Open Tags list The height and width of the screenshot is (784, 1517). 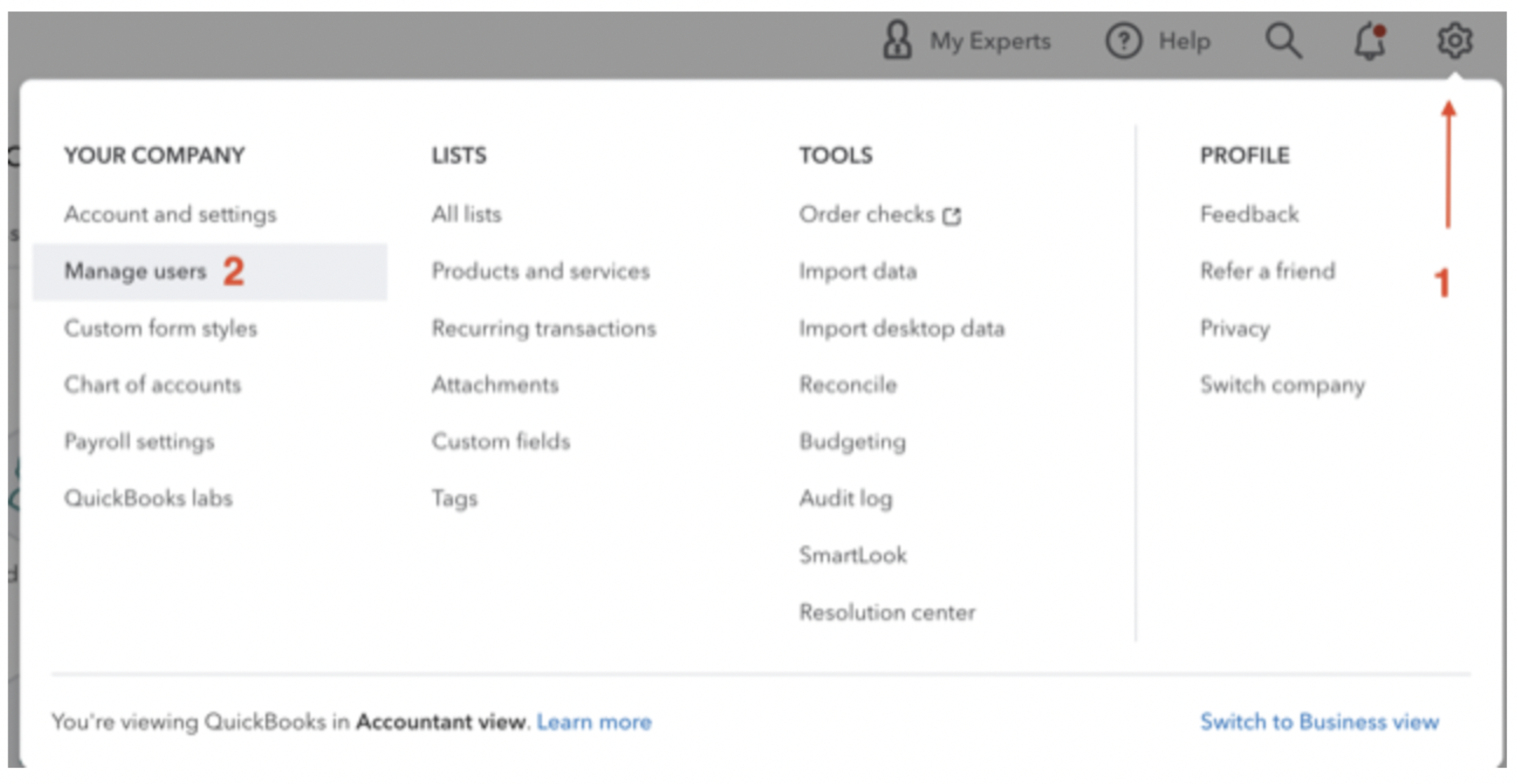(x=454, y=499)
